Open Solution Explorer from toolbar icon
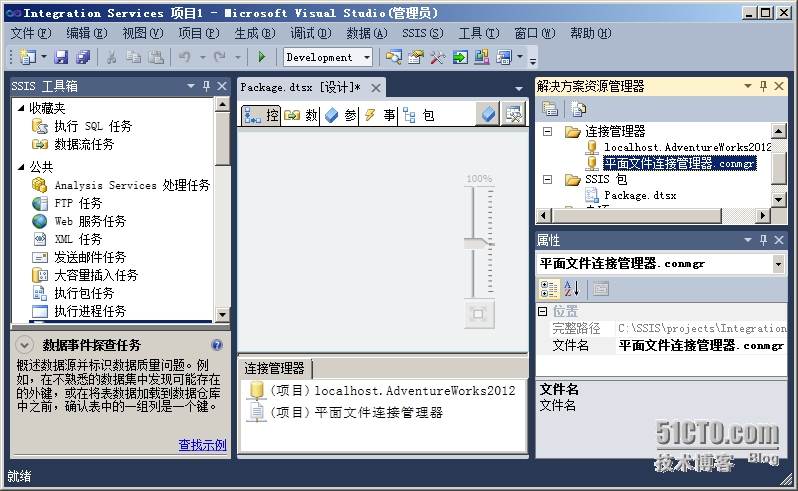This screenshot has width=798, height=491. coord(393,57)
